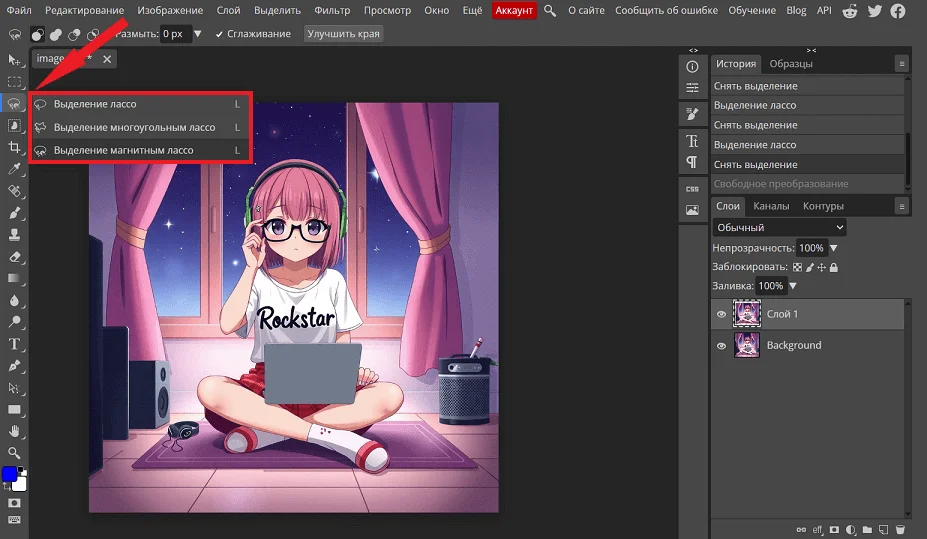Switch to the Каналы tab
Screen dimensions: 927x539
point(771,206)
